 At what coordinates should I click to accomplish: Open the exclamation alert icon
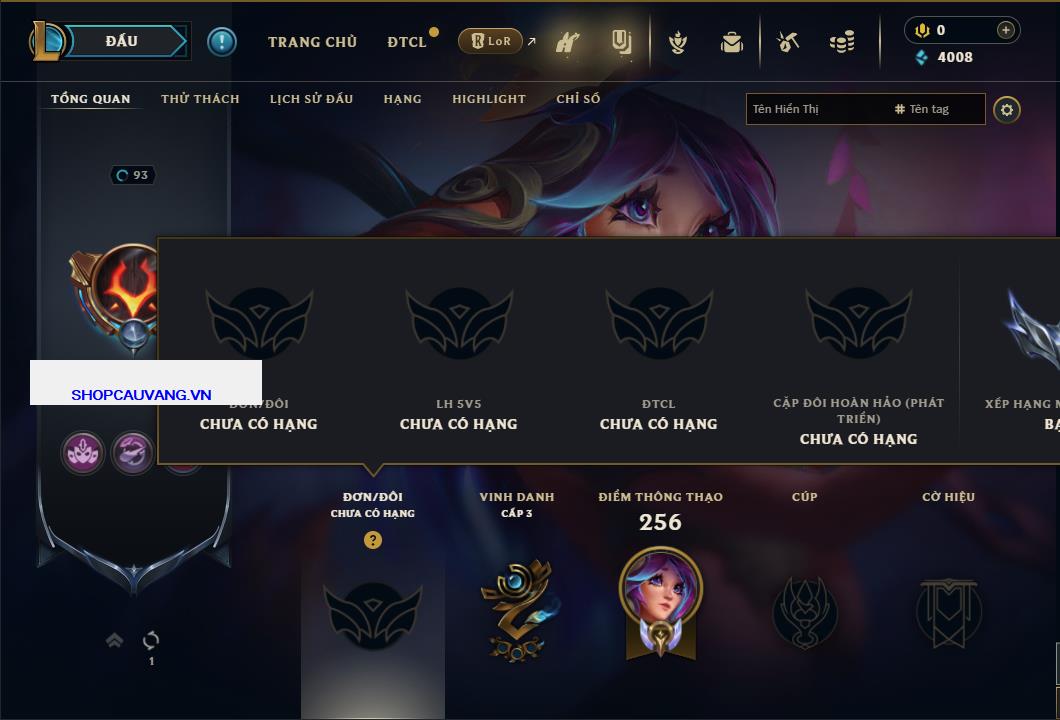point(222,42)
